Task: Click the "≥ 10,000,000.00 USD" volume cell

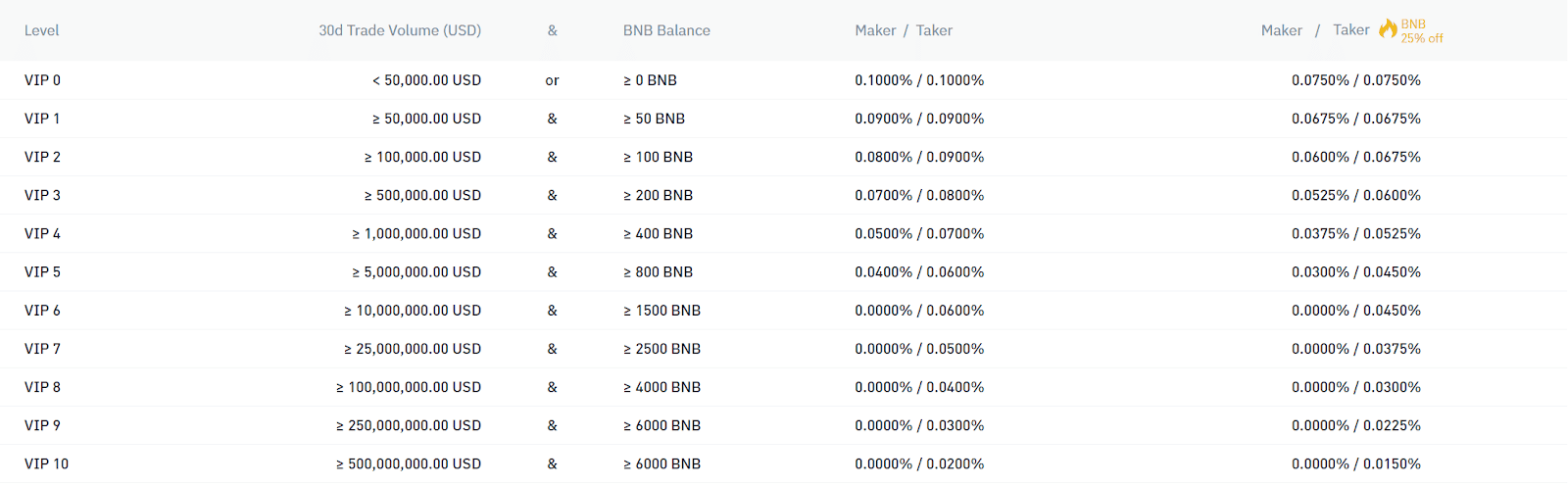Action: pos(413,310)
